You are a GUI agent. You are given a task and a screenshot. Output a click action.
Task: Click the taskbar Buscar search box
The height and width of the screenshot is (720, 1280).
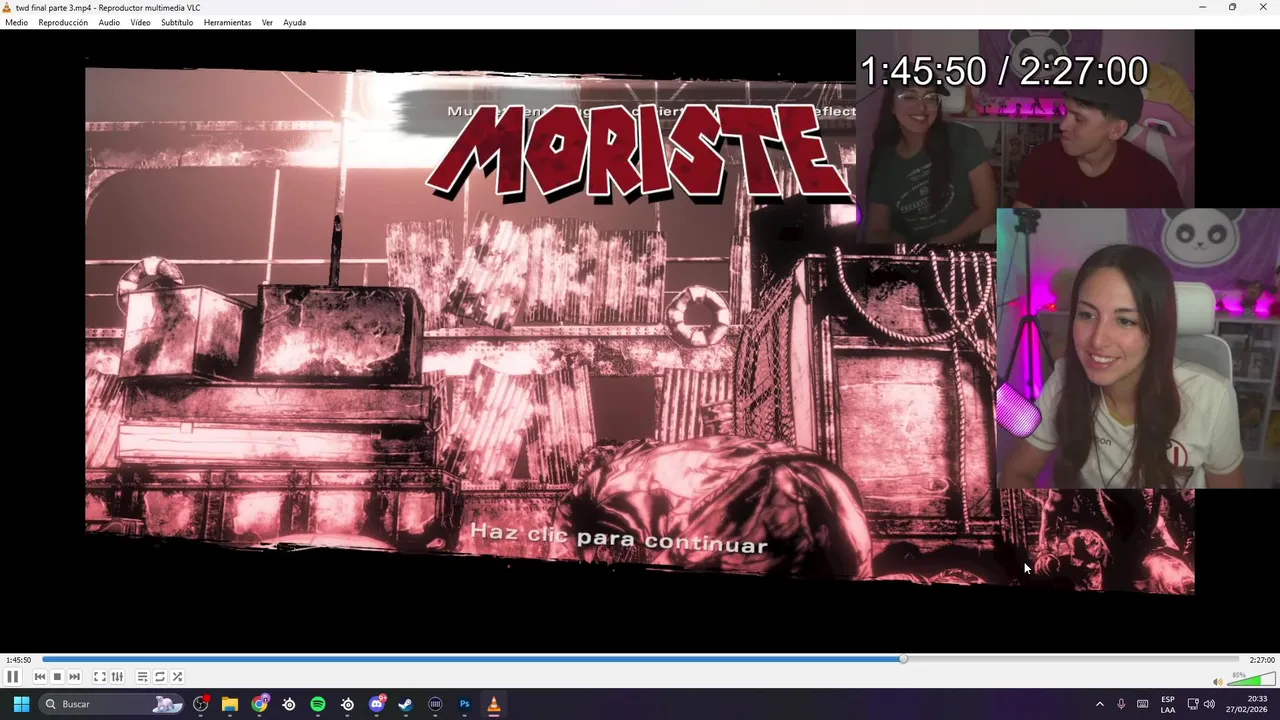[113, 704]
